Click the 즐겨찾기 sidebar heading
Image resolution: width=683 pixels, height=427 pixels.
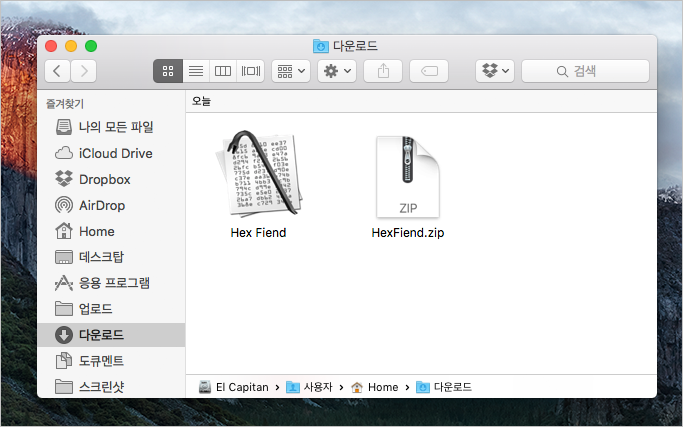pyautogui.click(x=65, y=104)
